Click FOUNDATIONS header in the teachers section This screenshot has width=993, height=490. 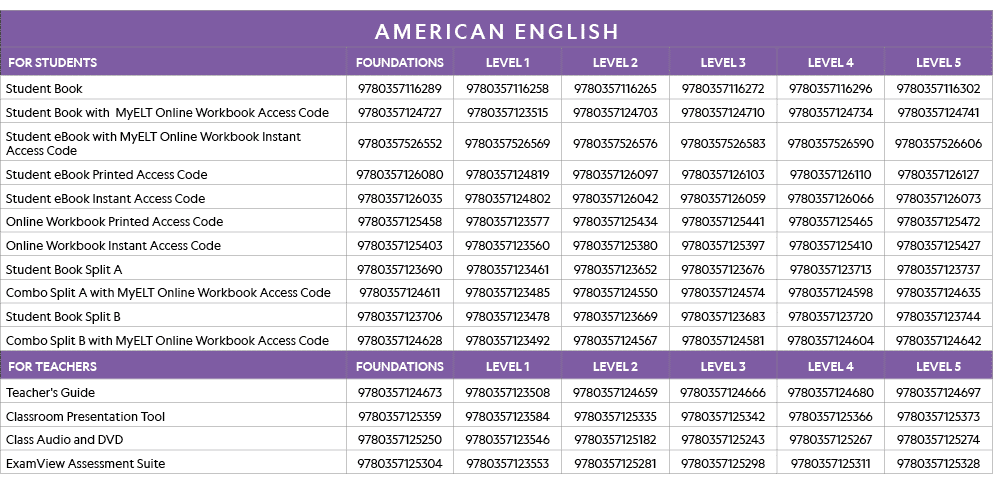(x=399, y=367)
